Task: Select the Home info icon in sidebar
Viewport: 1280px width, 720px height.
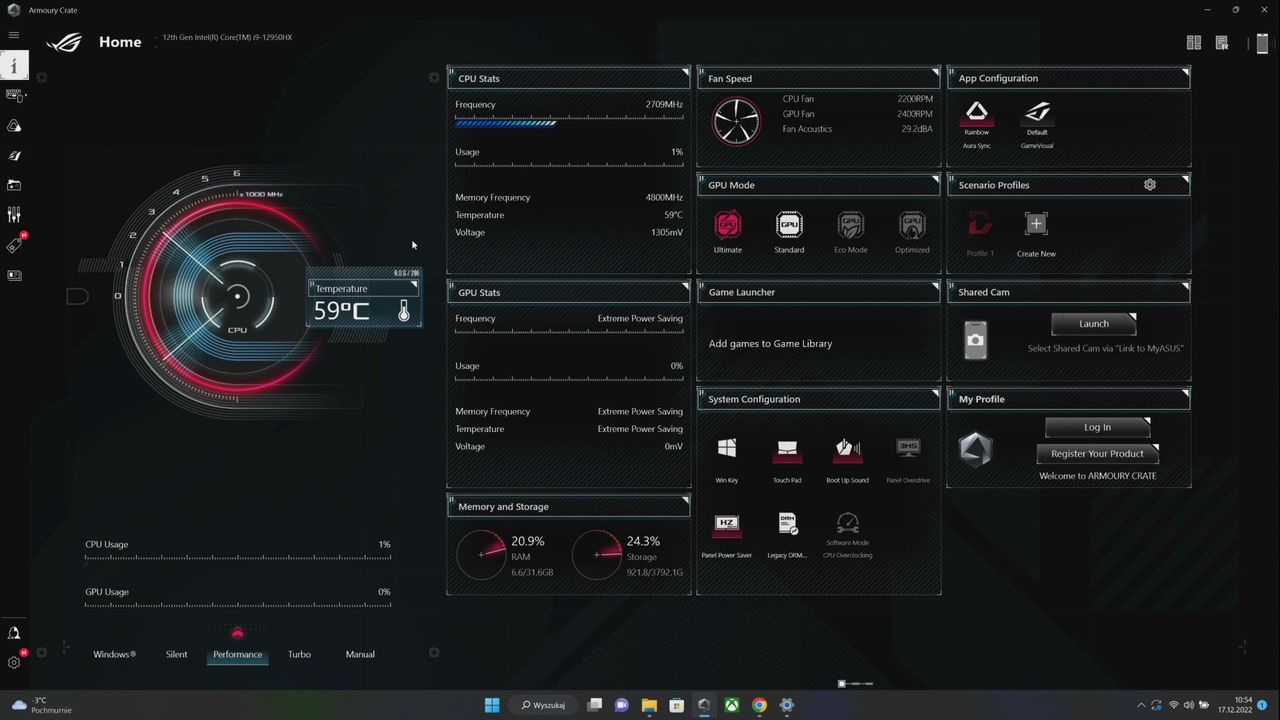Action: (14, 66)
